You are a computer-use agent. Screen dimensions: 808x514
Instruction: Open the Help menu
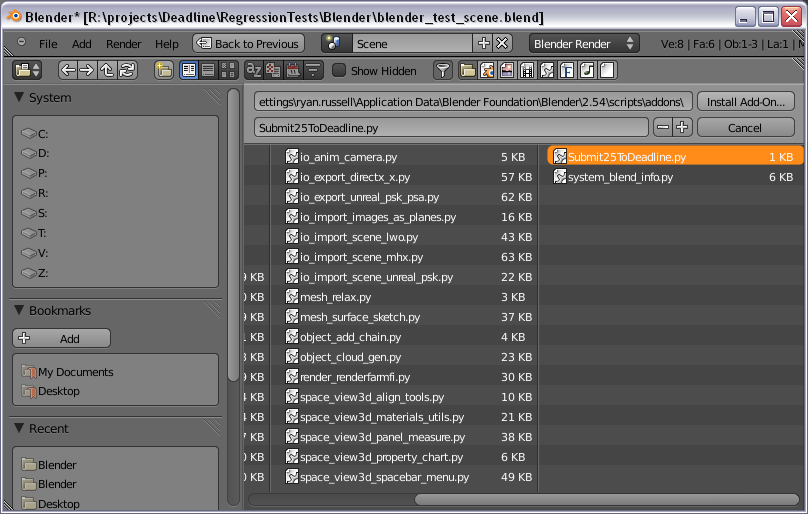(x=166, y=44)
